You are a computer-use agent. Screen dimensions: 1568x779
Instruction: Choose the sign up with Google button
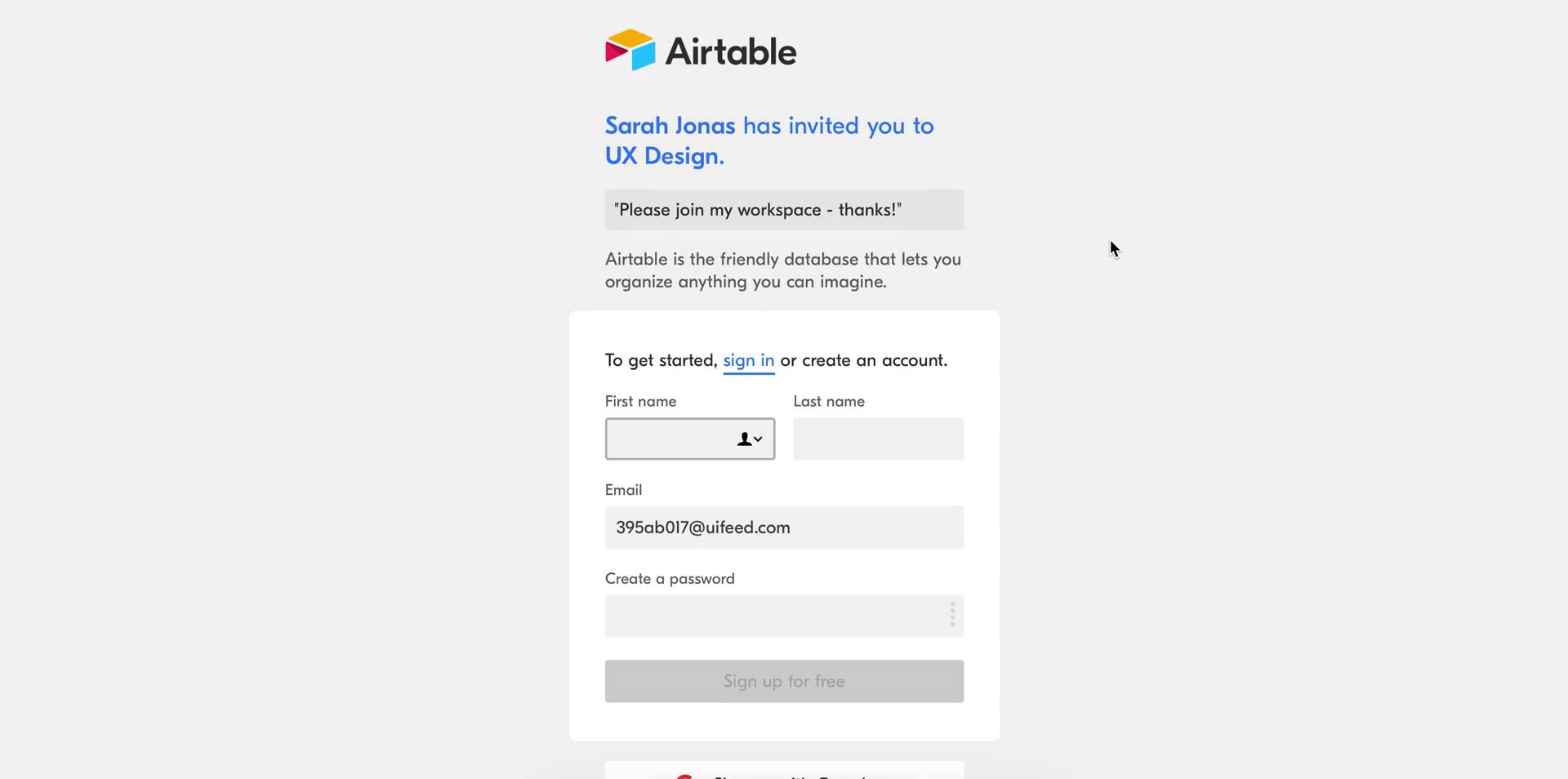point(784,770)
